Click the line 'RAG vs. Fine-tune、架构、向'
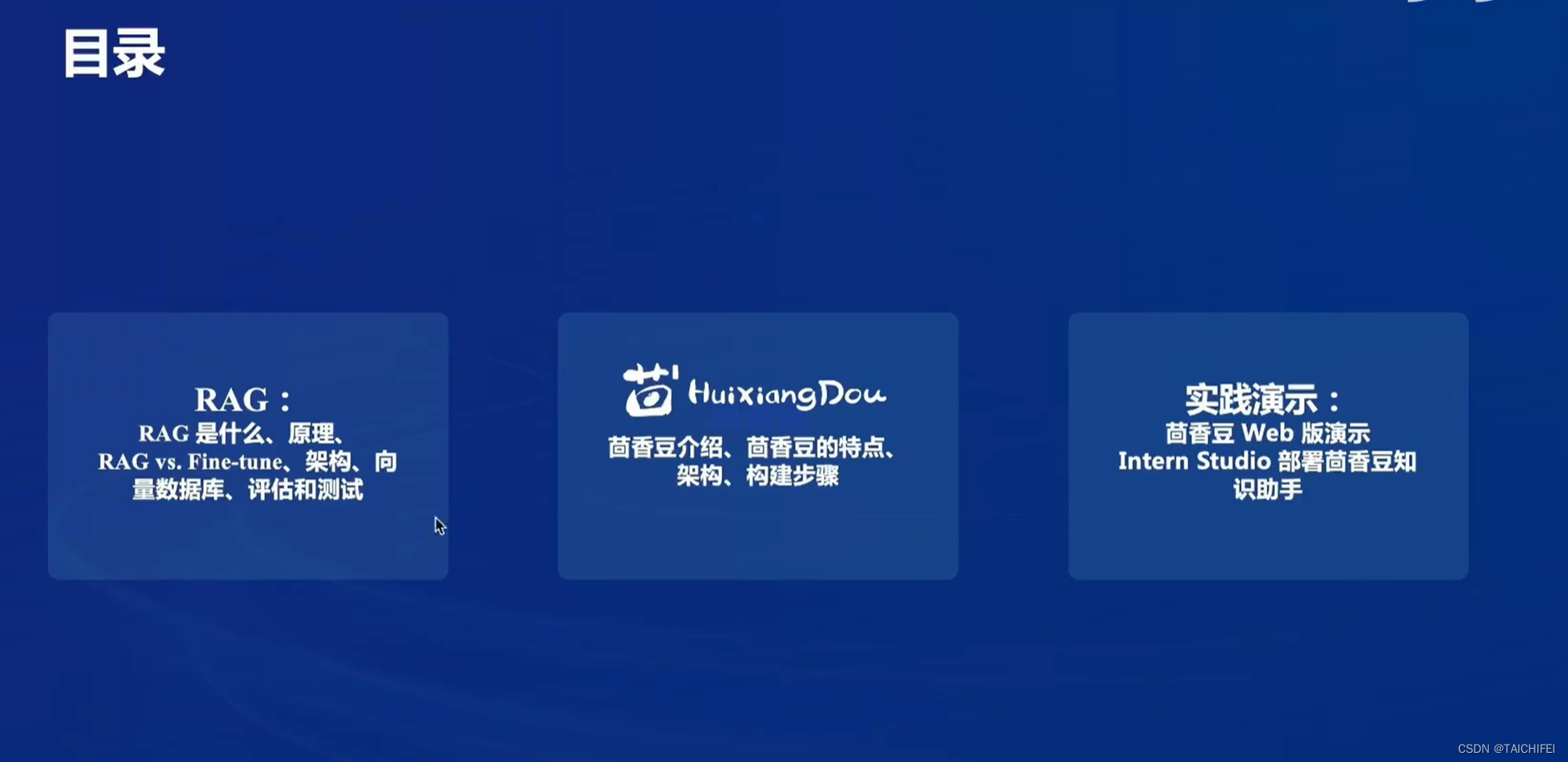The image size is (1568, 762). point(247,461)
